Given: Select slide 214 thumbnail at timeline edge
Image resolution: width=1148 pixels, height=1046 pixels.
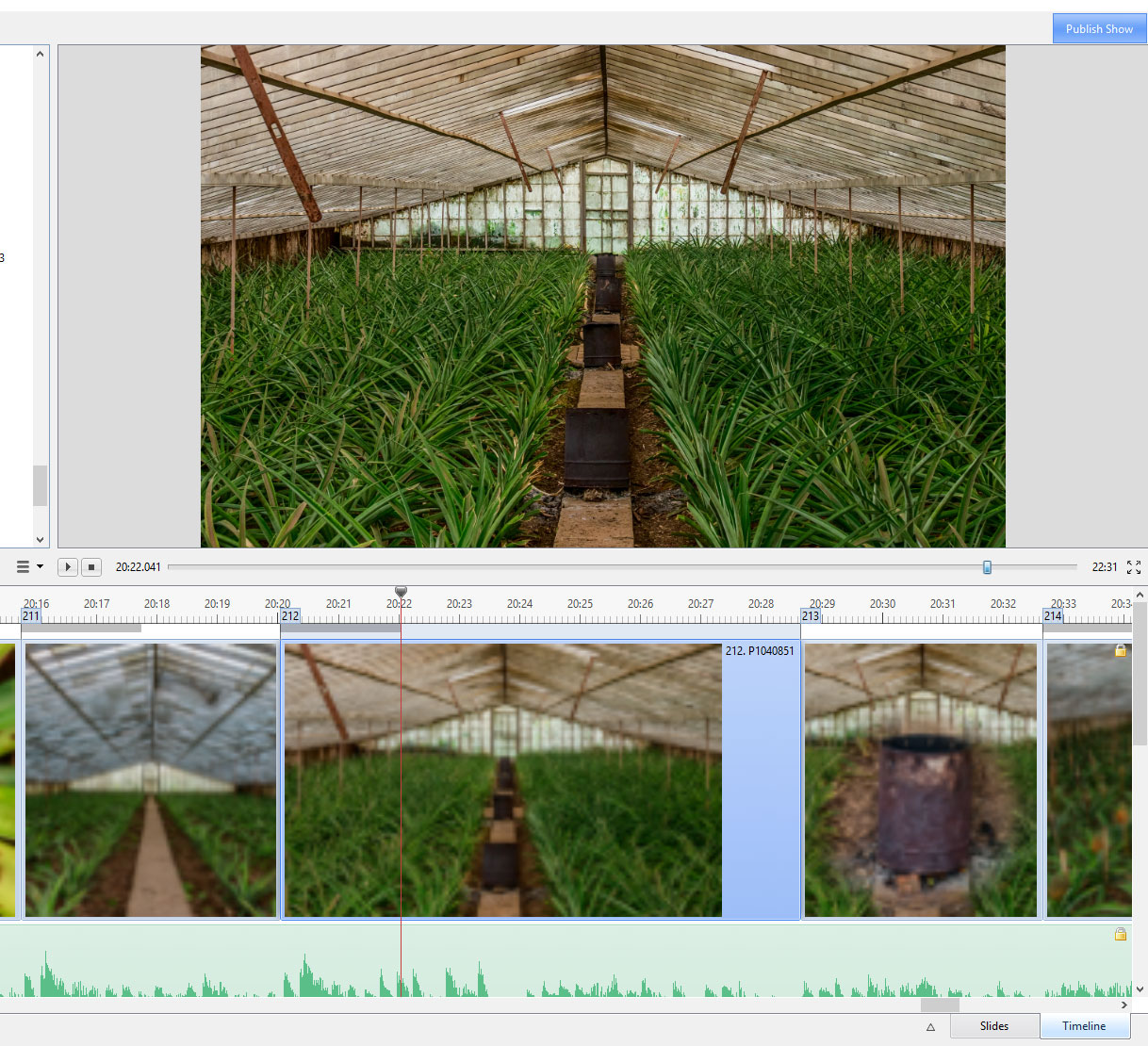Looking at the screenshot, I should click(1089, 780).
